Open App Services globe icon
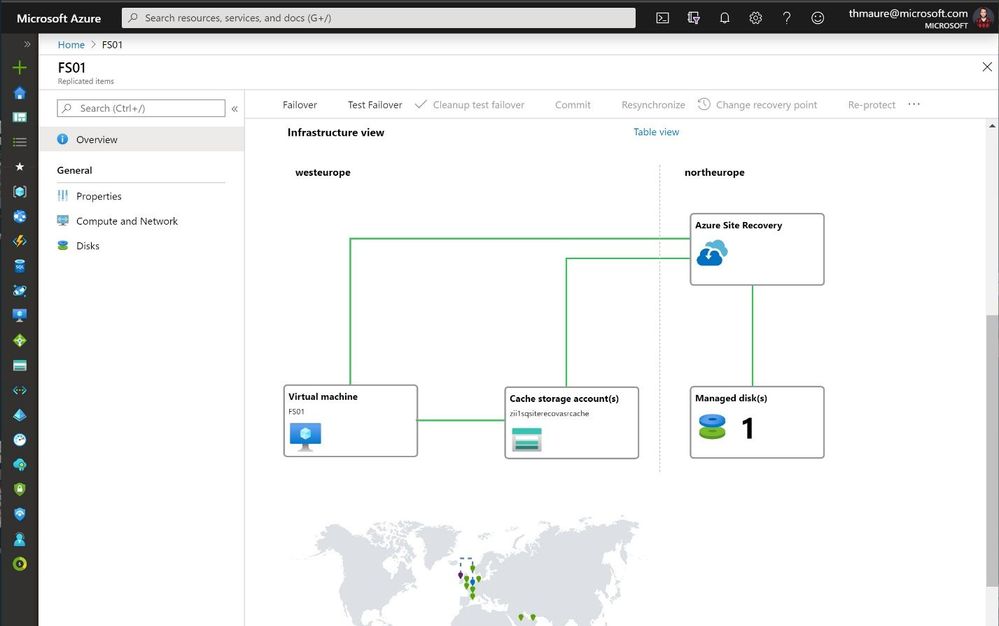This screenshot has height=626, width=999. click(20, 217)
